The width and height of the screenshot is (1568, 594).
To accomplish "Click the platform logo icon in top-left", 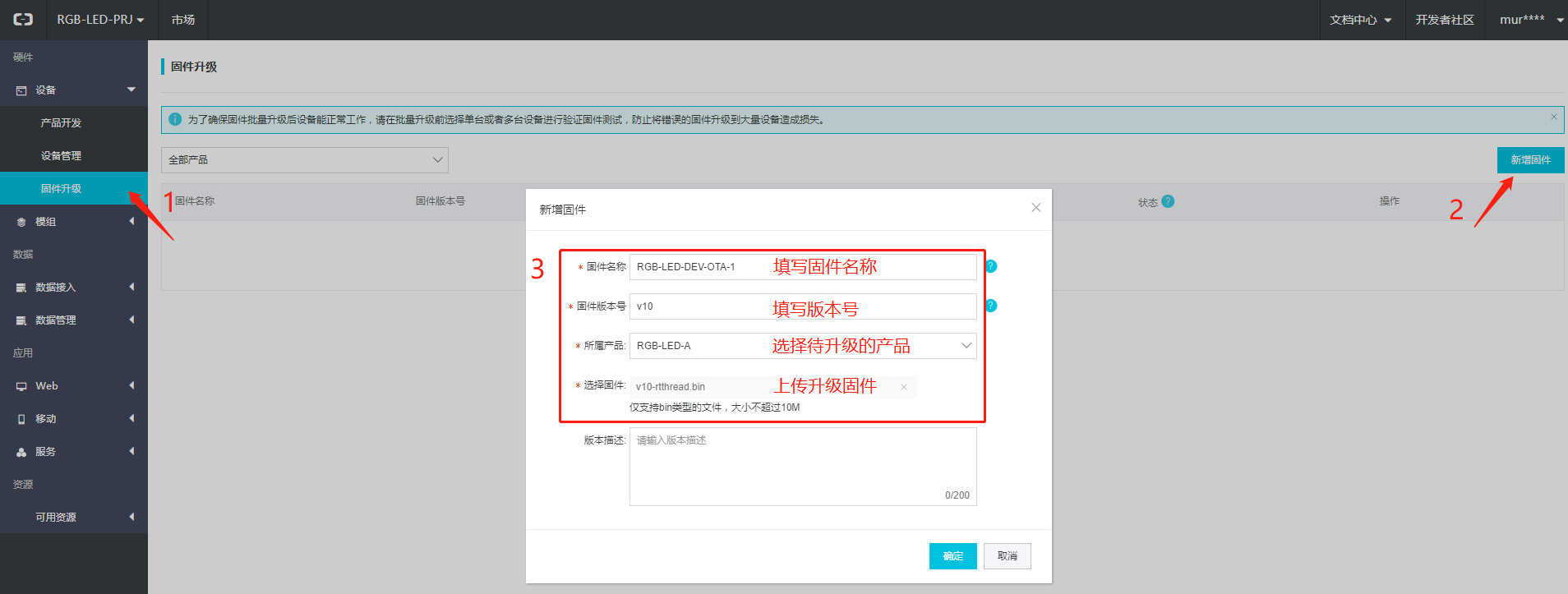I will (23, 20).
